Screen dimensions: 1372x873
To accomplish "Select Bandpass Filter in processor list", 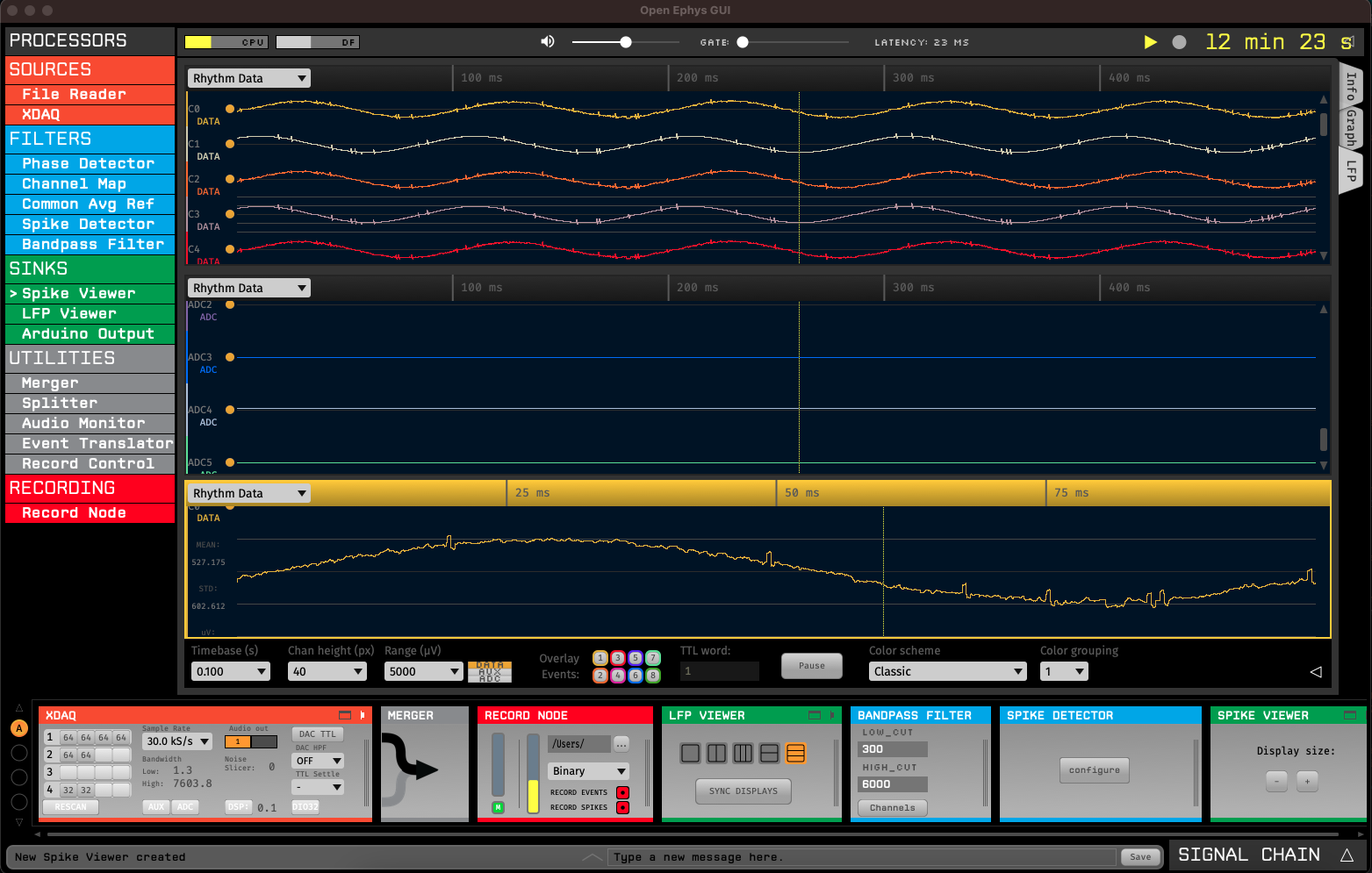I will point(92,244).
